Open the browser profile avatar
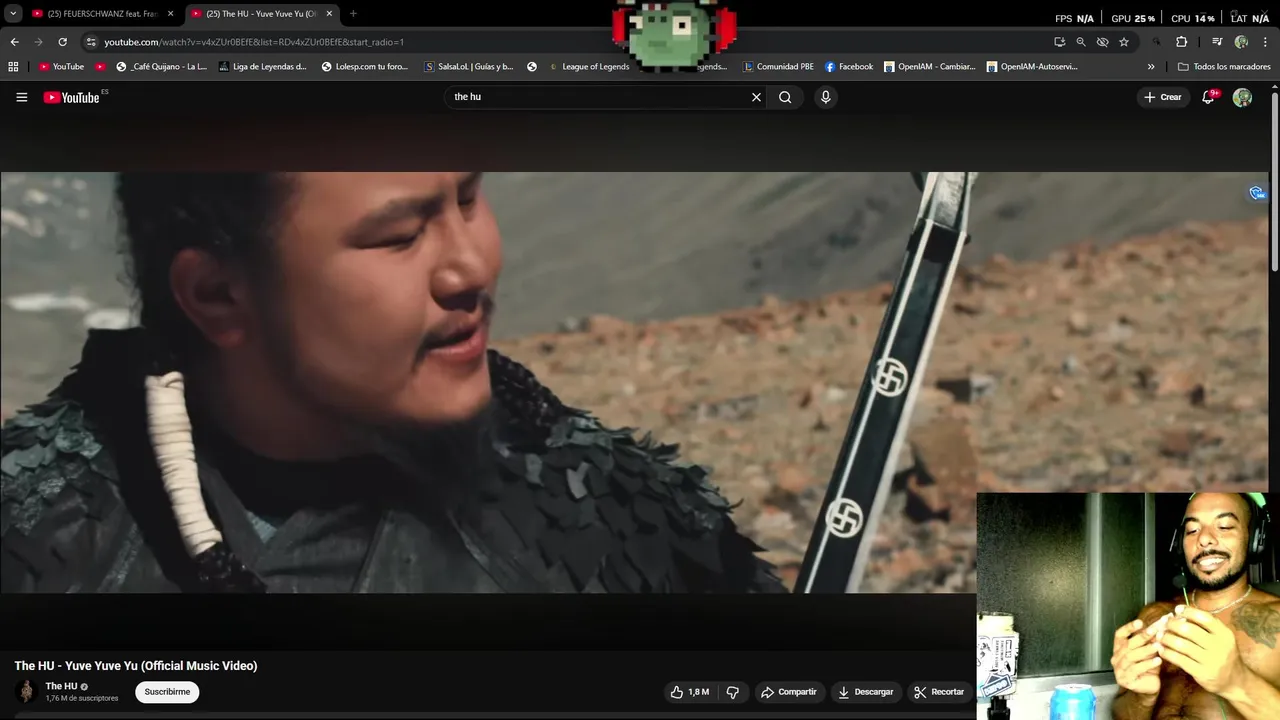This screenshot has width=1280, height=720. coord(1241,42)
